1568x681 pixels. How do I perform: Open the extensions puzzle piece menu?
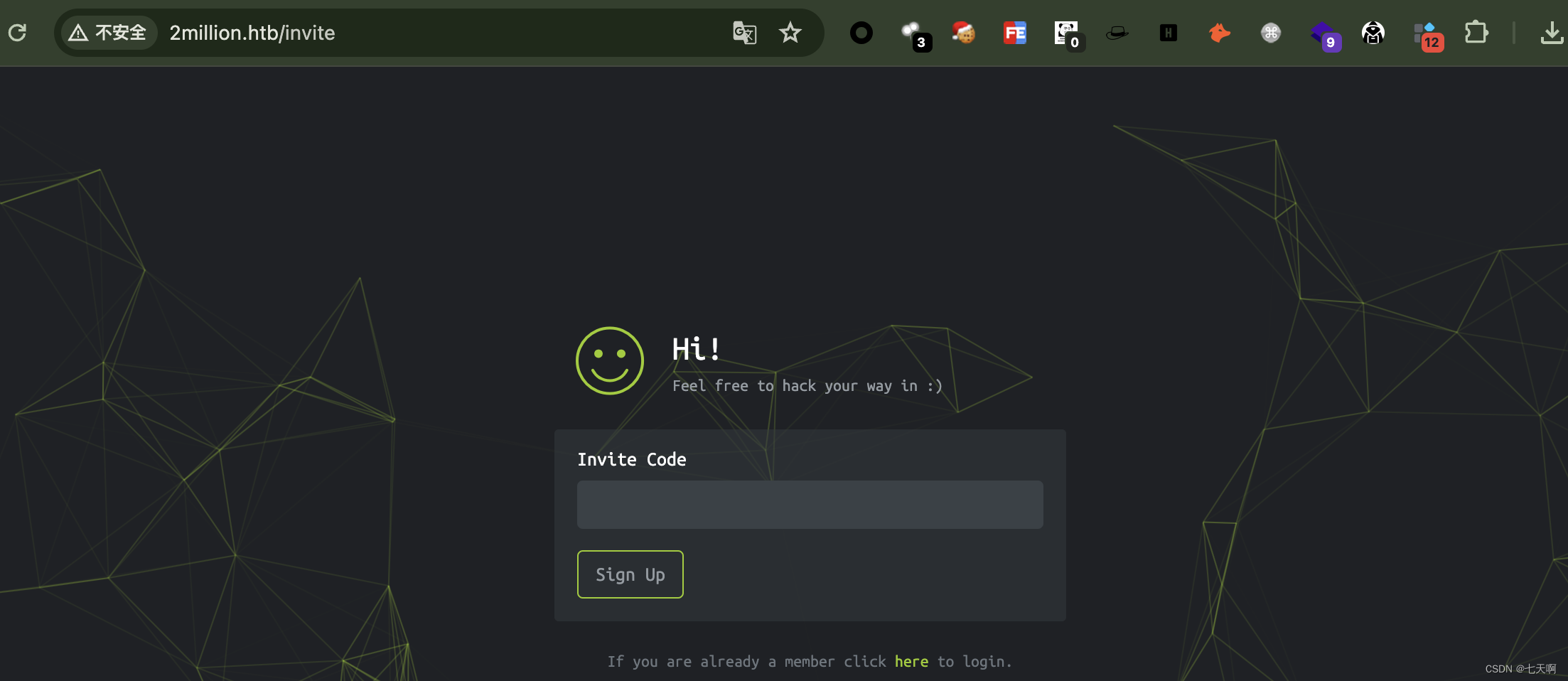1477,32
